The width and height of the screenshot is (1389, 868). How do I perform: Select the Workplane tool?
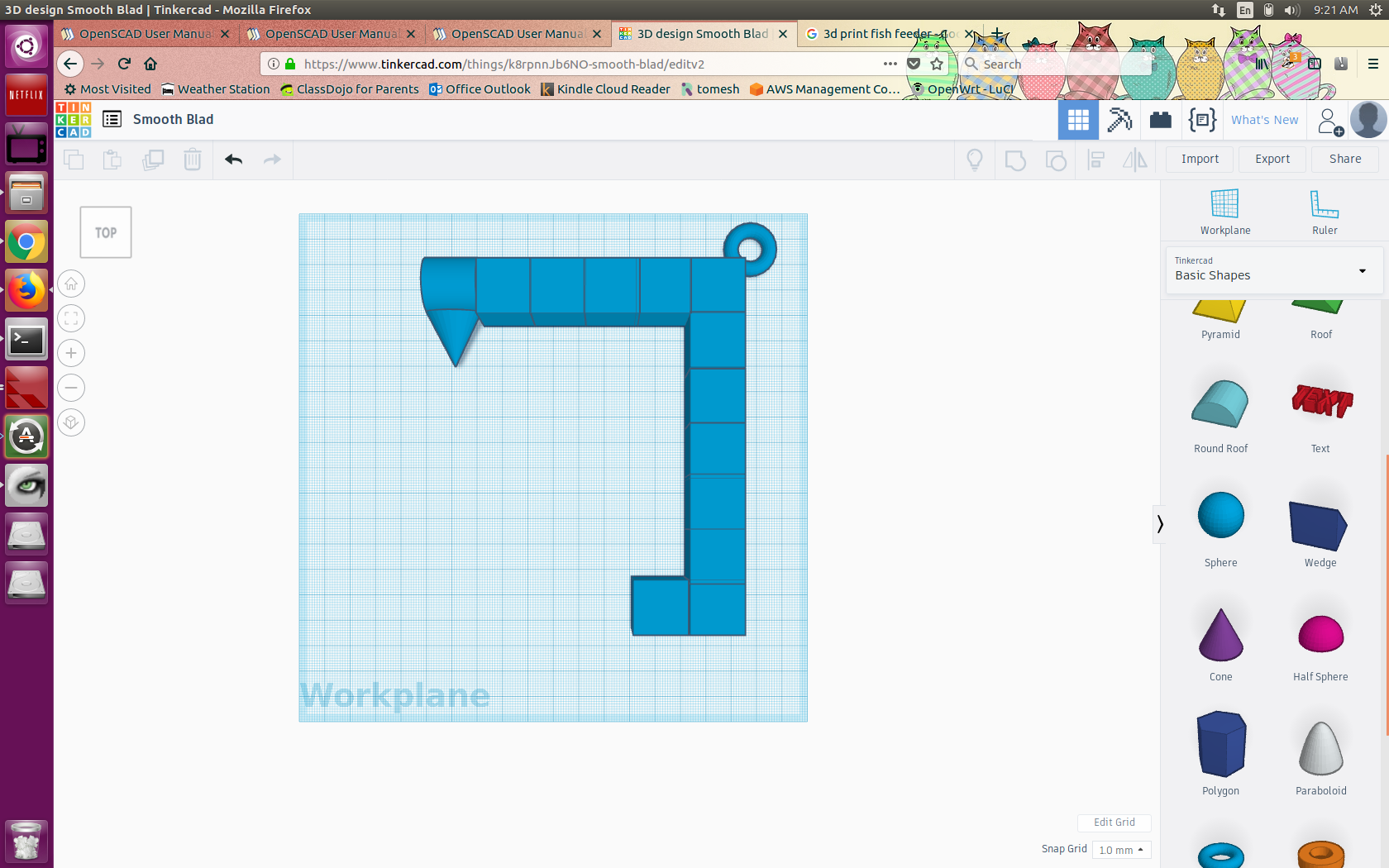pyautogui.click(x=1224, y=212)
